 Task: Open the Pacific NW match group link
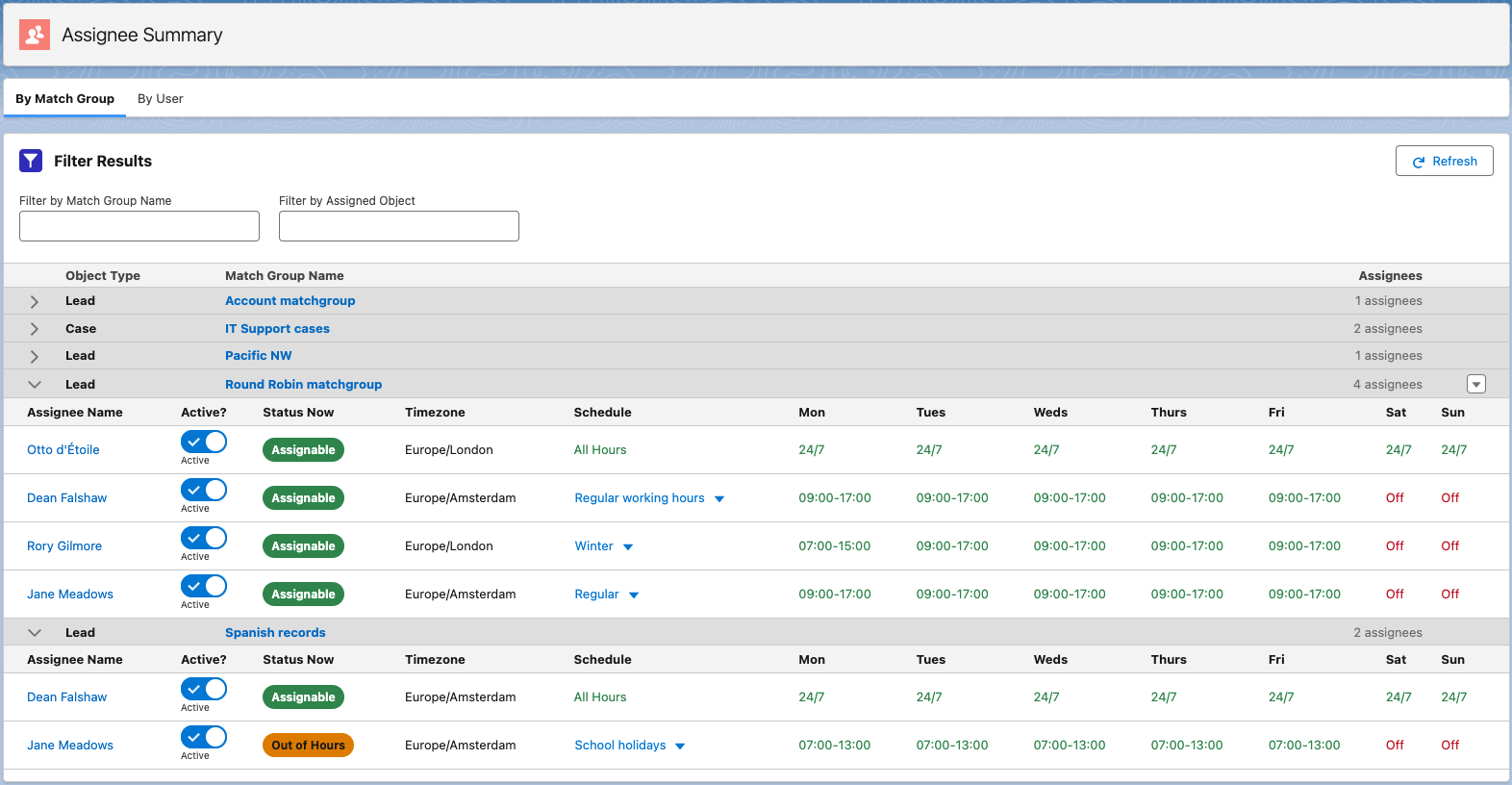click(x=258, y=356)
